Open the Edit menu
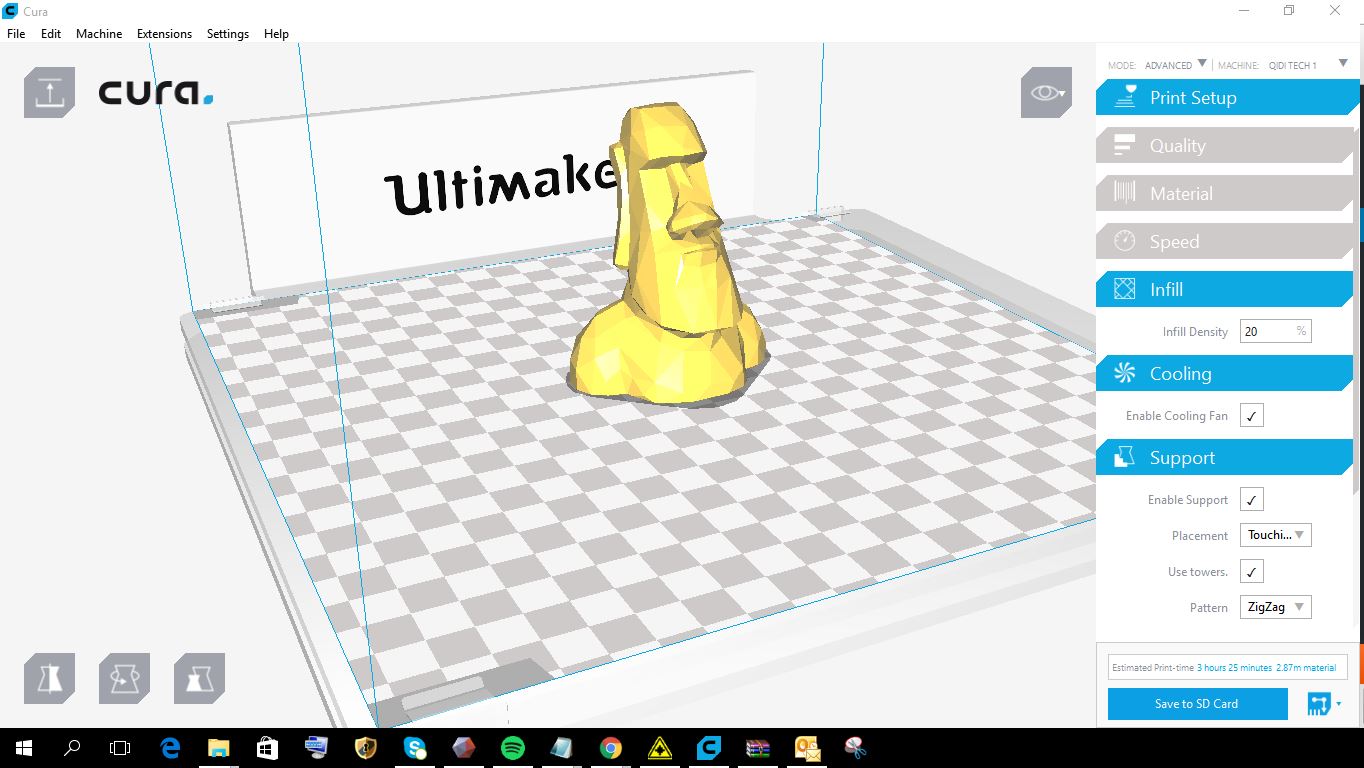 [51, 33]
